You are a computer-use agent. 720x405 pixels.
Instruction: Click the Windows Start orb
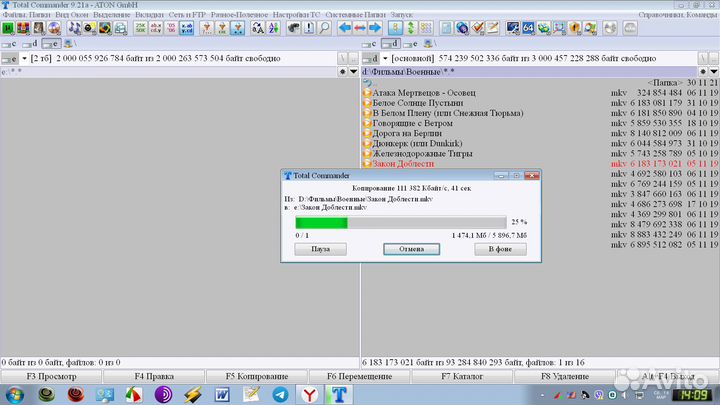(x=14, y=395)
